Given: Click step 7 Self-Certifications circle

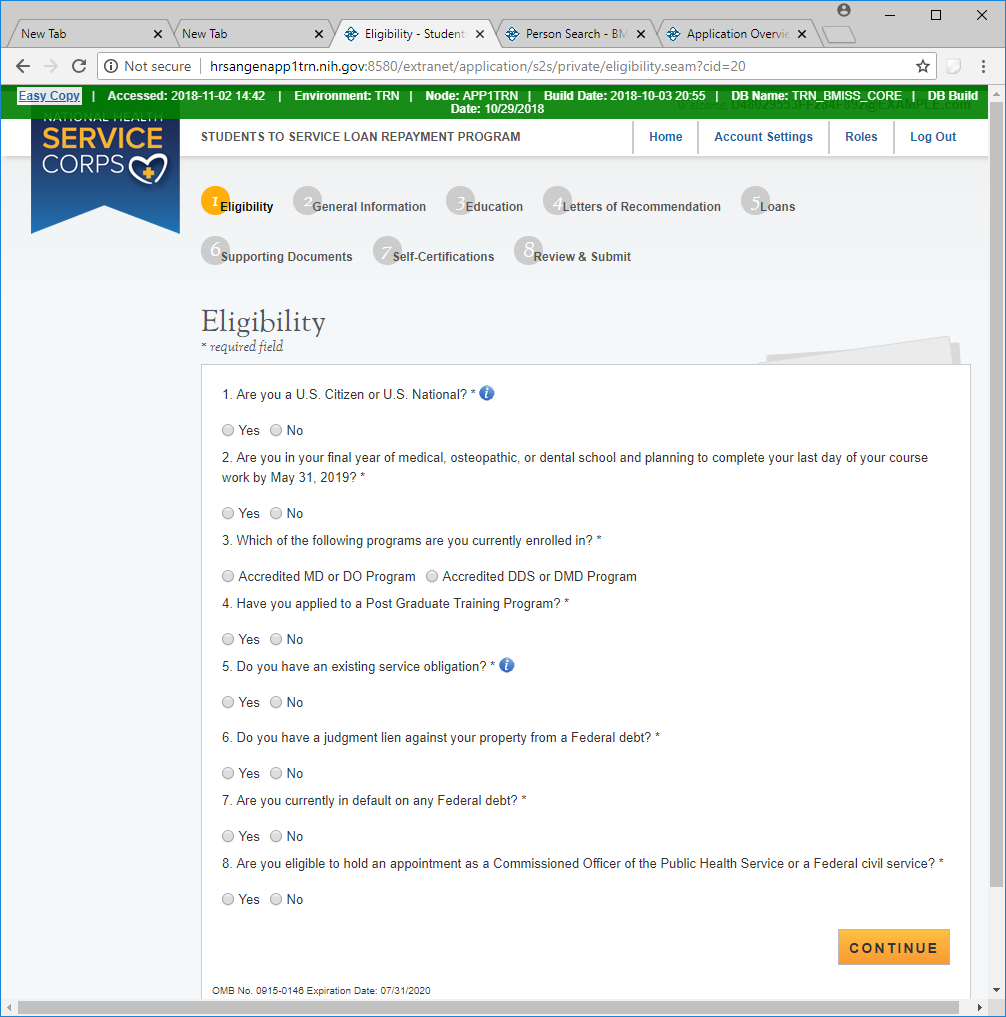Looking at the screenshot, I should point(387,250).
